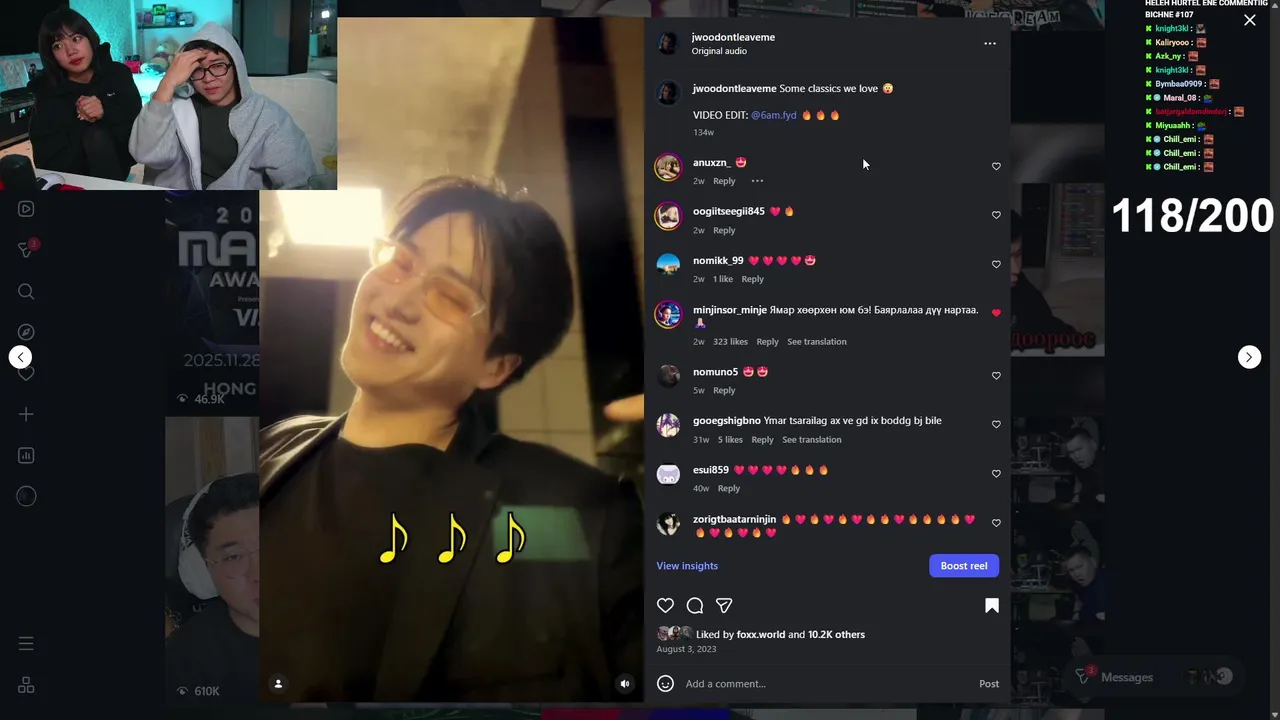Screen dimensions: 1280x720
Task: Open the three-dot options menu in the post header
Action: coord(990,43)
